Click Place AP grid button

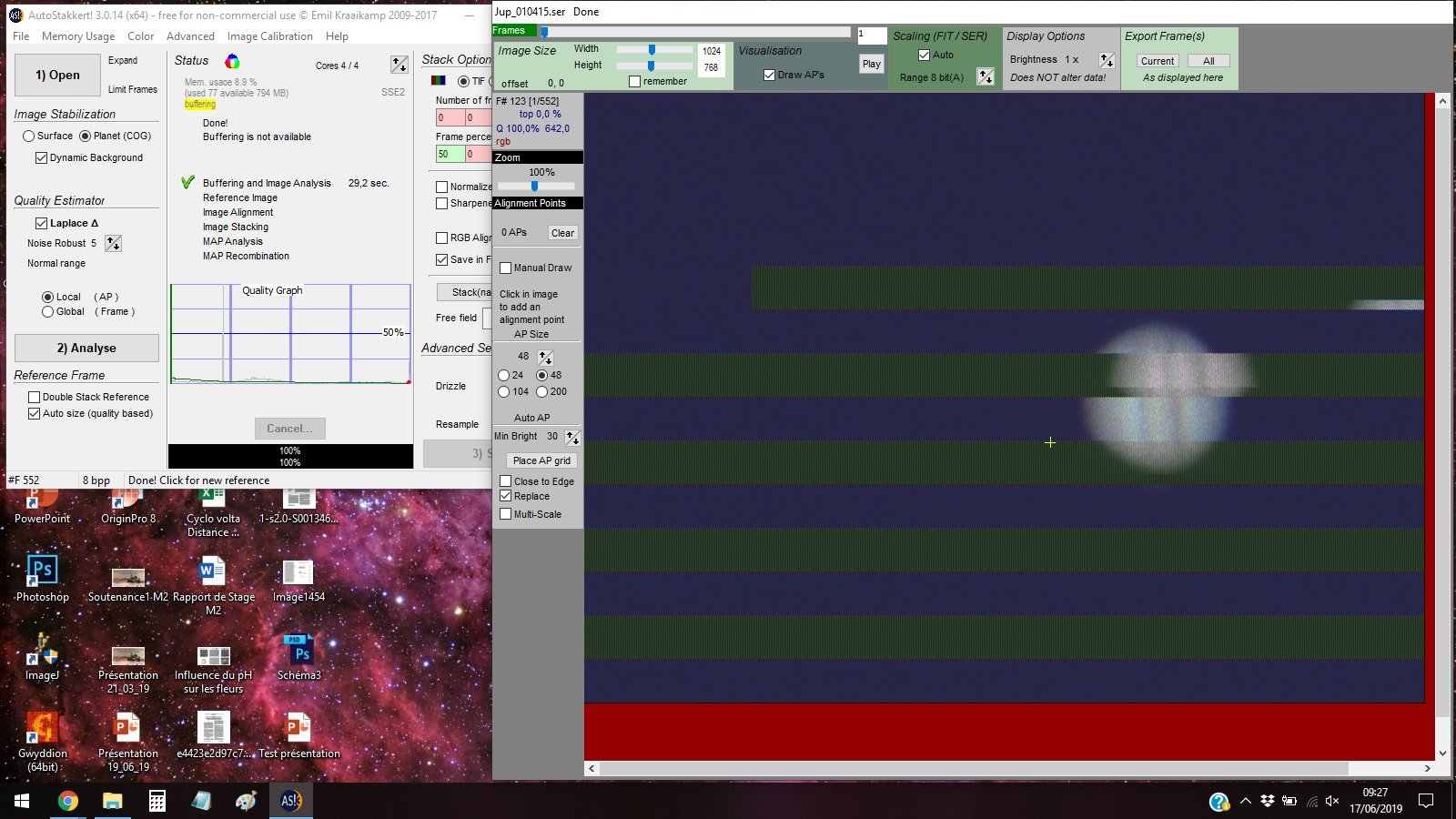point(541,460)
